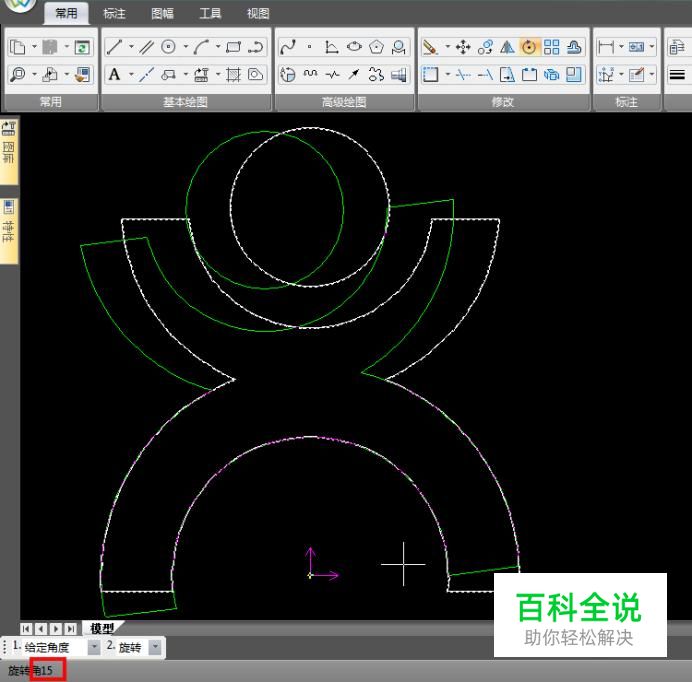Select the Spline curve tool
This screenshot has width=692, height=682.
[x=288, y=47]
